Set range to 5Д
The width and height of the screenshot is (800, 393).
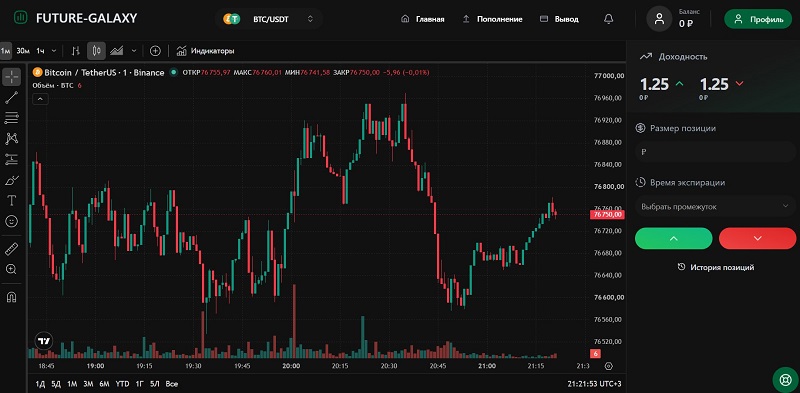coord(56,384)
